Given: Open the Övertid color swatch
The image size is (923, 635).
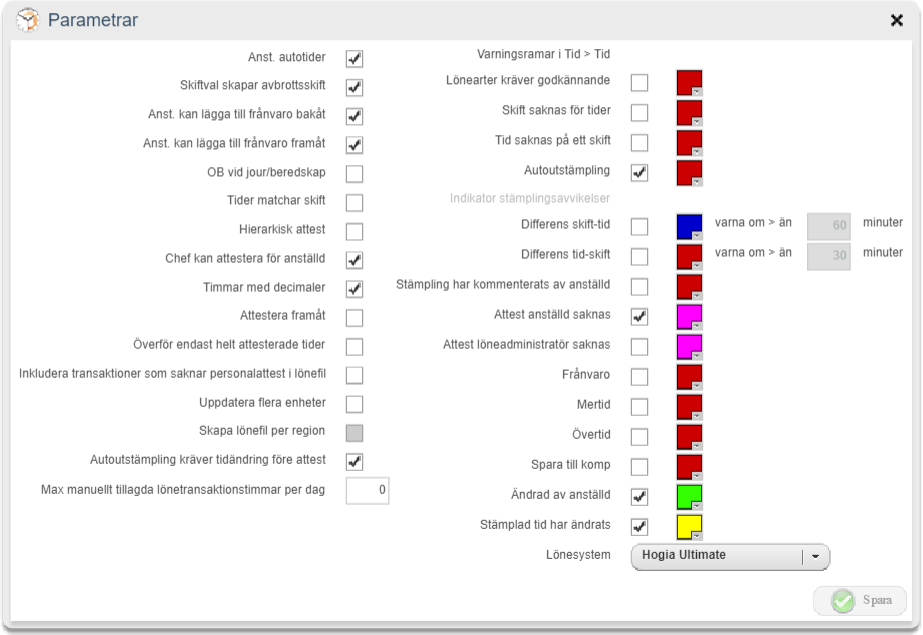Looking at the screenshot, I should tap(689, 437).
